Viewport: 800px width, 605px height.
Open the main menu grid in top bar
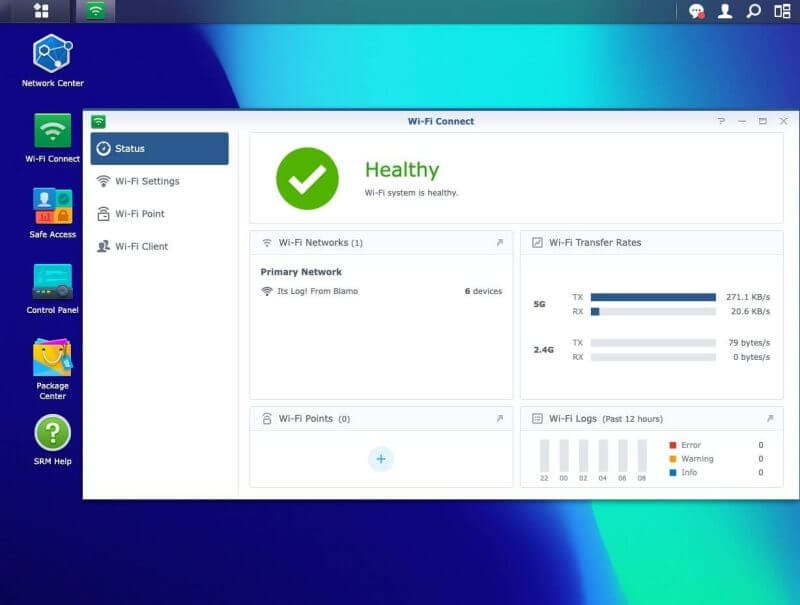(x=40, y=12)
